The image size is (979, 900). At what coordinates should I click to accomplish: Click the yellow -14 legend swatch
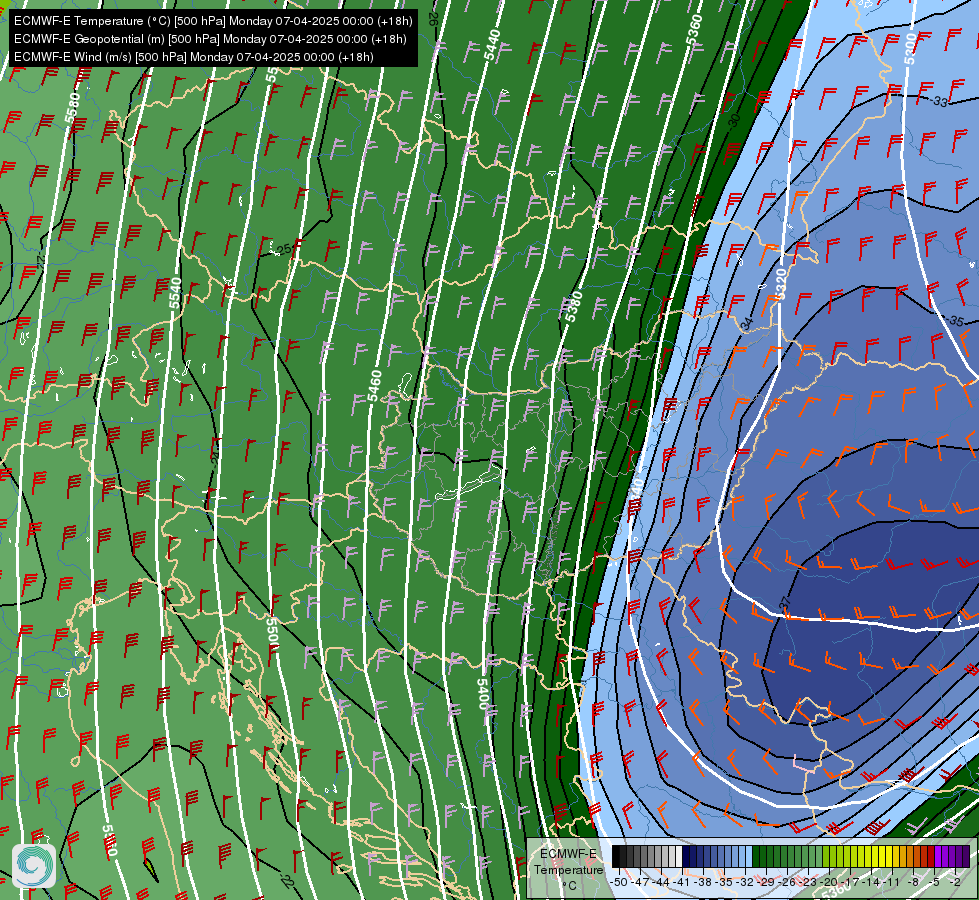click(x=875, y=856)
